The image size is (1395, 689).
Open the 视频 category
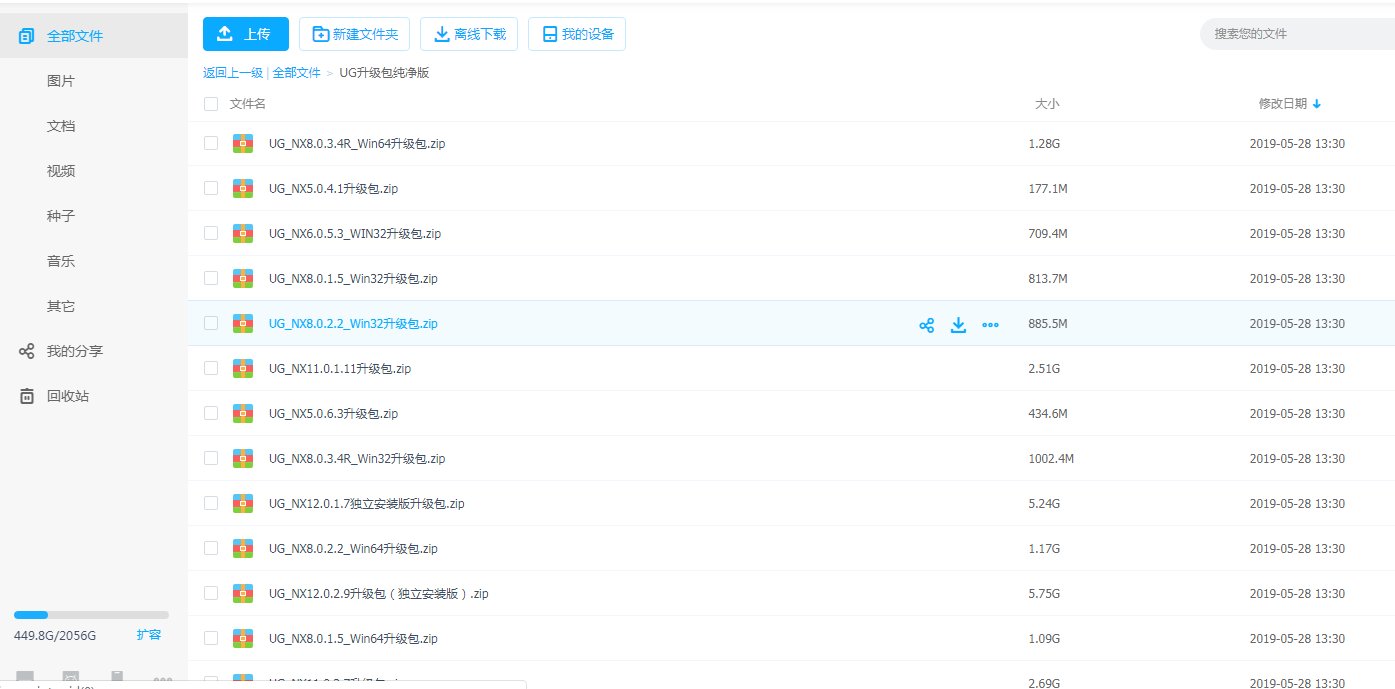point(61,171)
